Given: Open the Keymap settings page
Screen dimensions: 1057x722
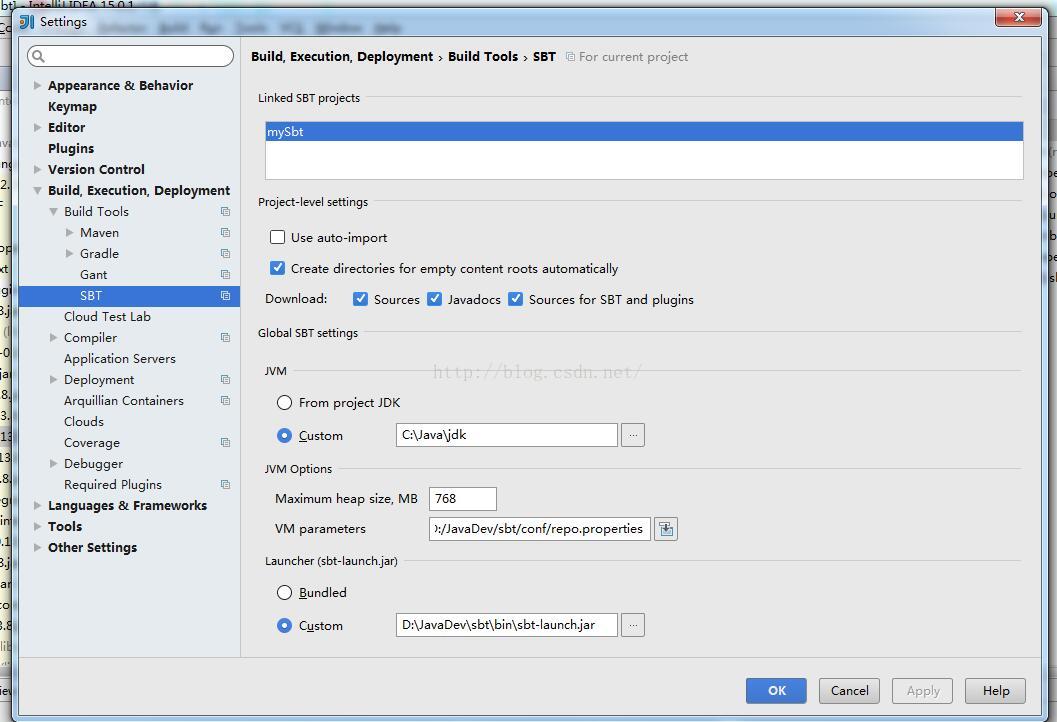Looking at the screenshot, I should [72, 107].
